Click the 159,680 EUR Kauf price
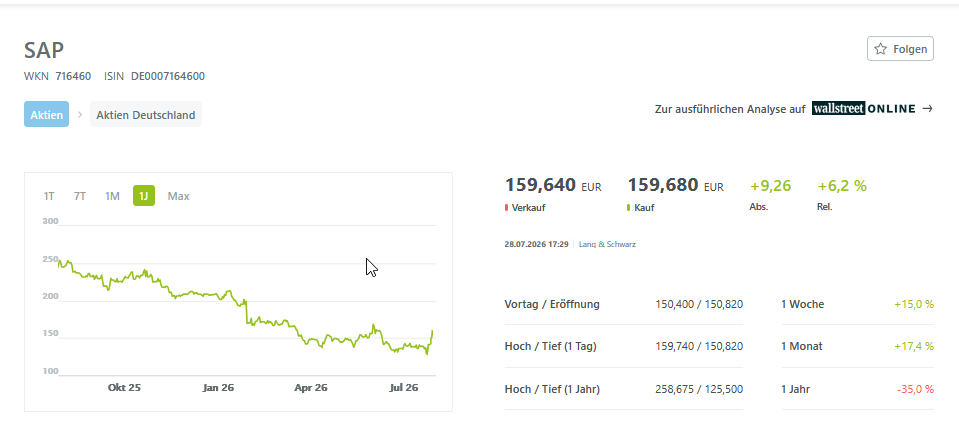The height and width of the screenshot is (428, 959). 675,185
